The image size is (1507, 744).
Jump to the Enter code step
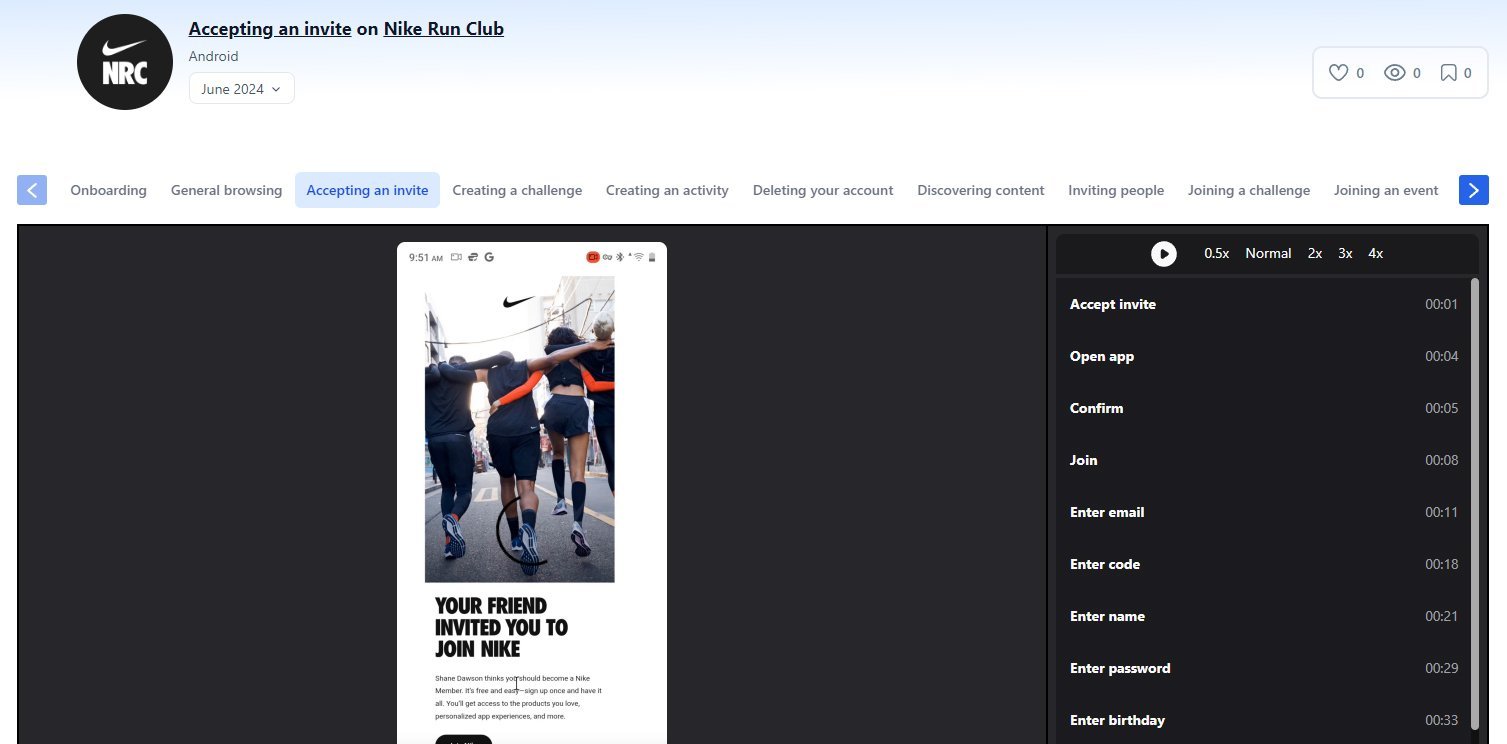pyautogui.click(x=1264, y=564)
